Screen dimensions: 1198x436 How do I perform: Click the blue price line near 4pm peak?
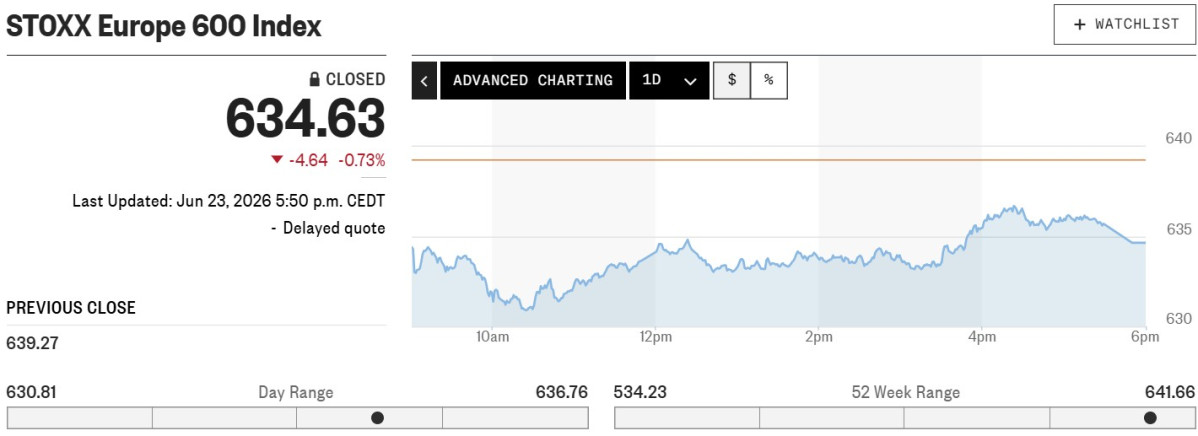(x=1013, y=207)
